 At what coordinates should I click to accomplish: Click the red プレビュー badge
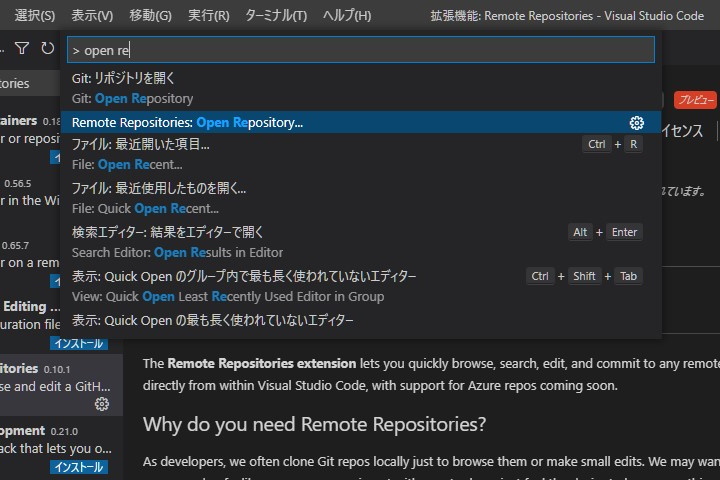coord(695,100)
